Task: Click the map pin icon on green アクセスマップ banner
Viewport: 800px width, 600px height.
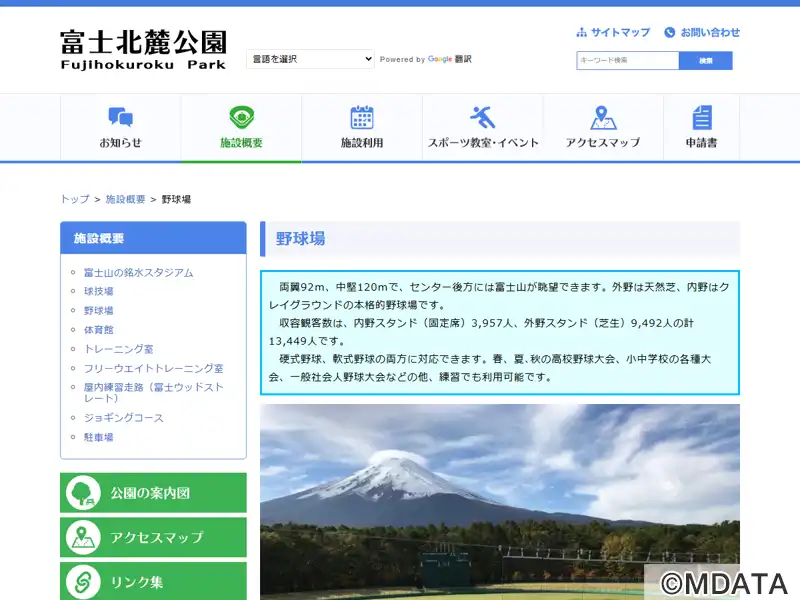Action: coord(83,537)
